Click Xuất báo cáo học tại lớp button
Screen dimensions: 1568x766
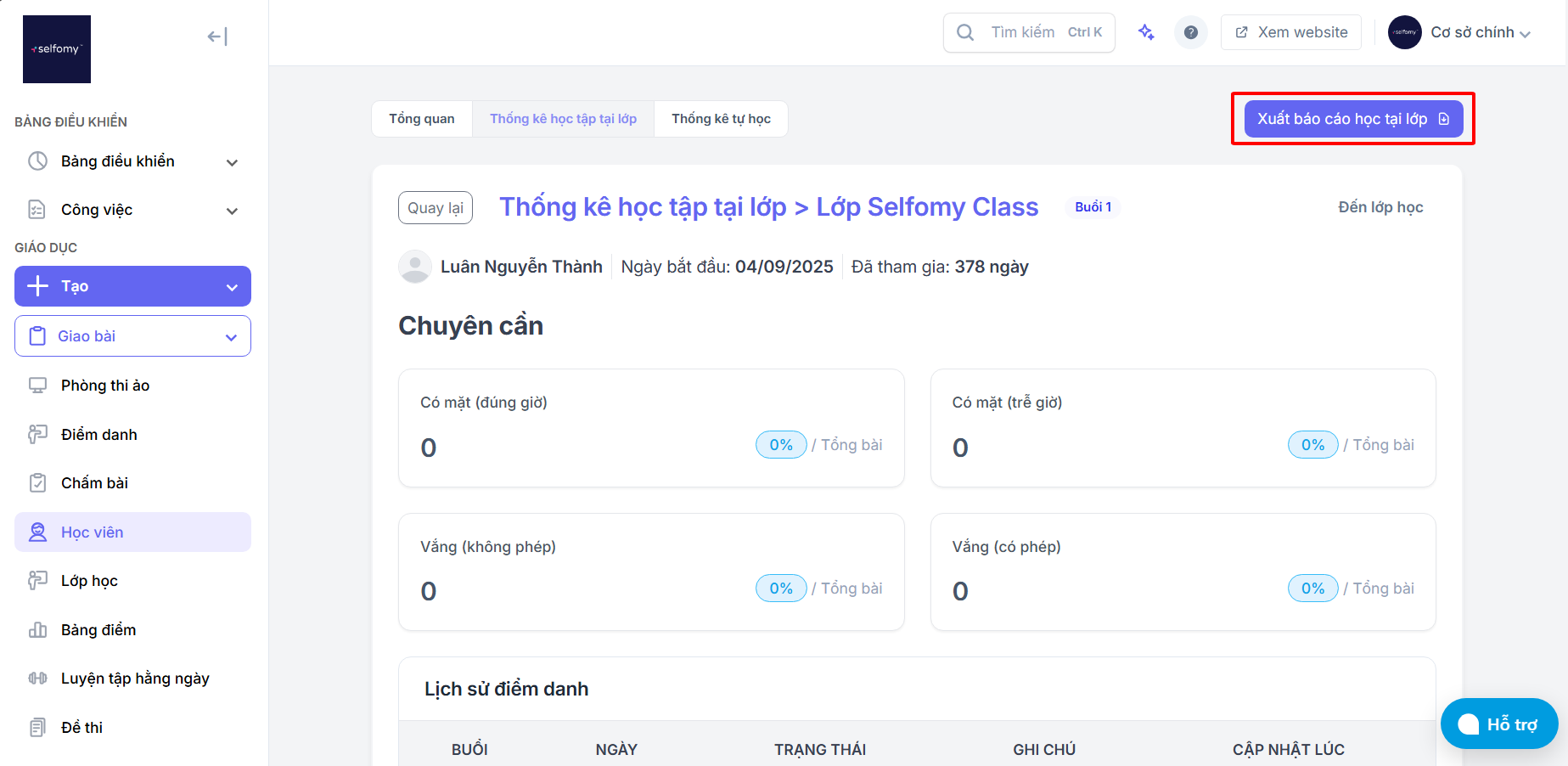pos(1353,119)
